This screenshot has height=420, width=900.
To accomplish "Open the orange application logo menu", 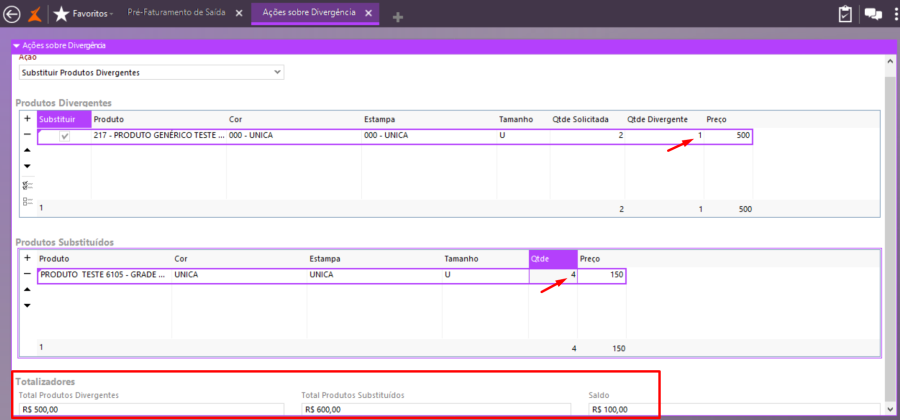I will 35,13.
